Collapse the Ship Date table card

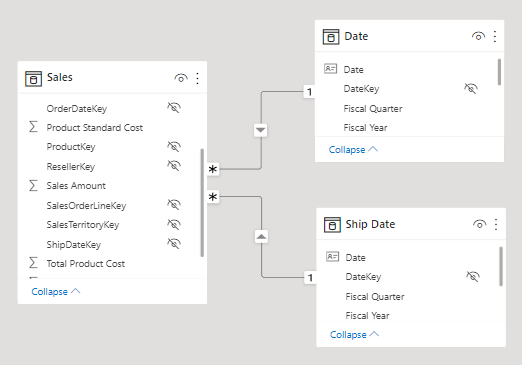(355, 334)
